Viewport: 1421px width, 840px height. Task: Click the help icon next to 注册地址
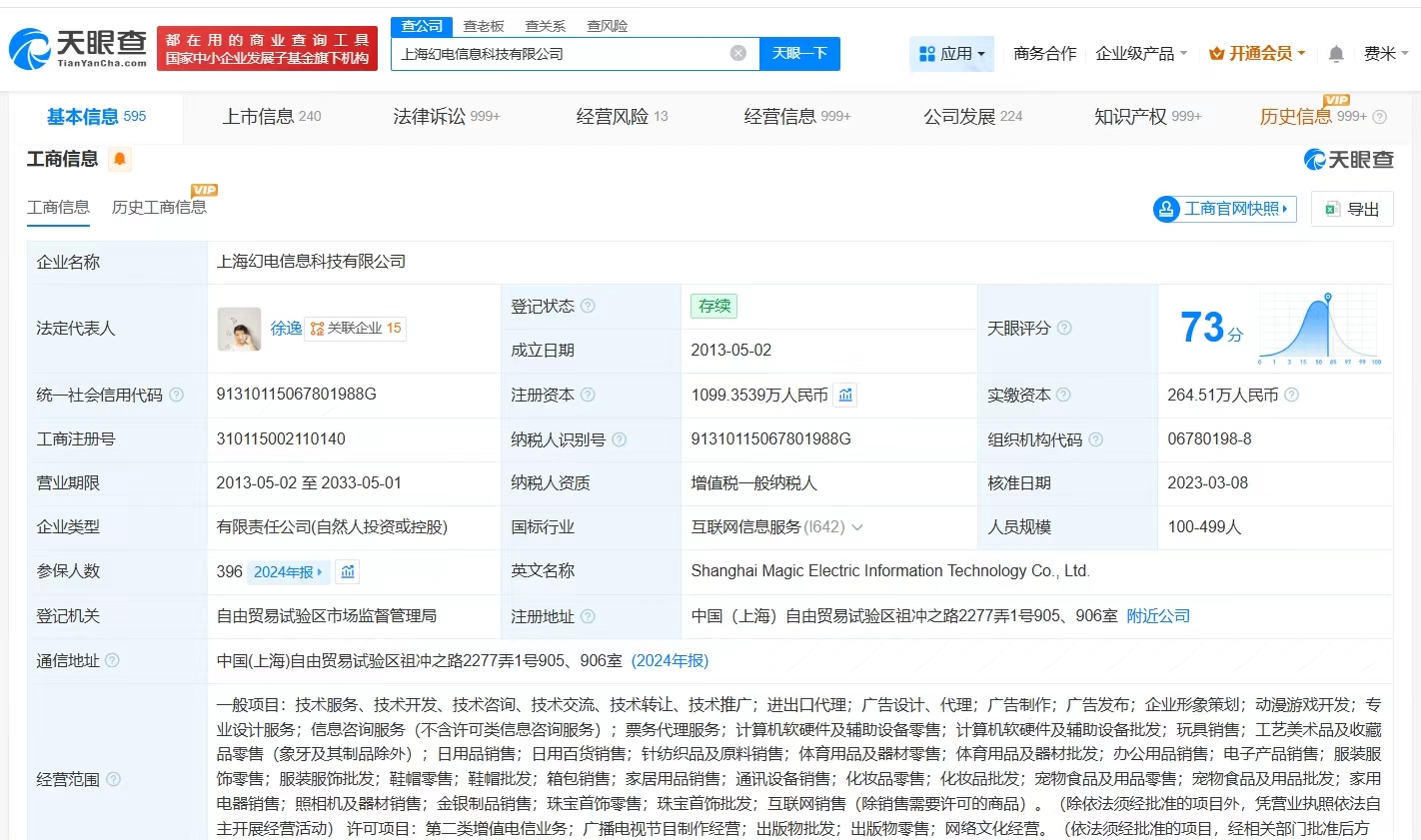coord(588,616)
